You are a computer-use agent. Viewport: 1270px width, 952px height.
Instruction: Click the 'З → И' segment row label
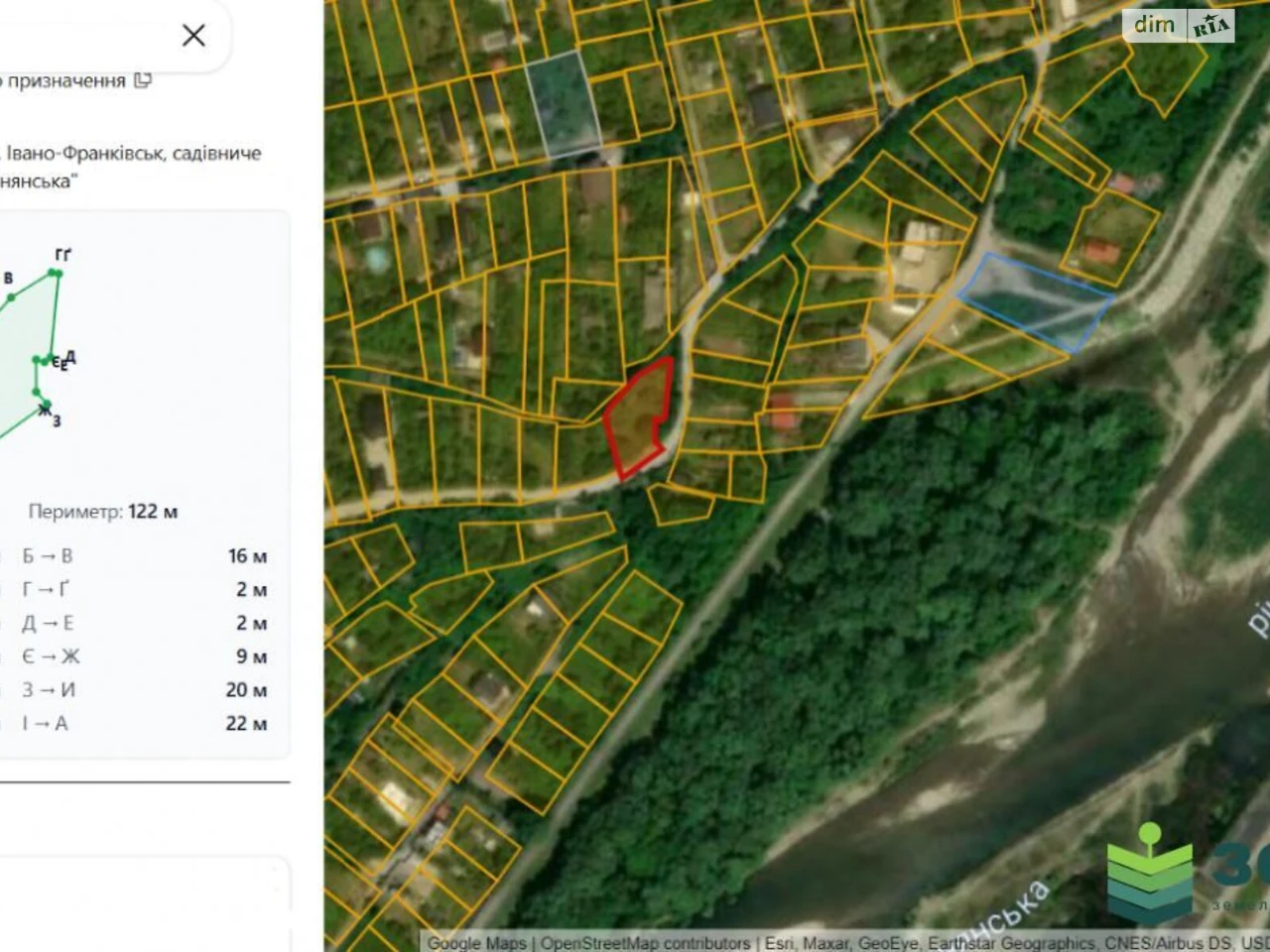pos(49,690)
